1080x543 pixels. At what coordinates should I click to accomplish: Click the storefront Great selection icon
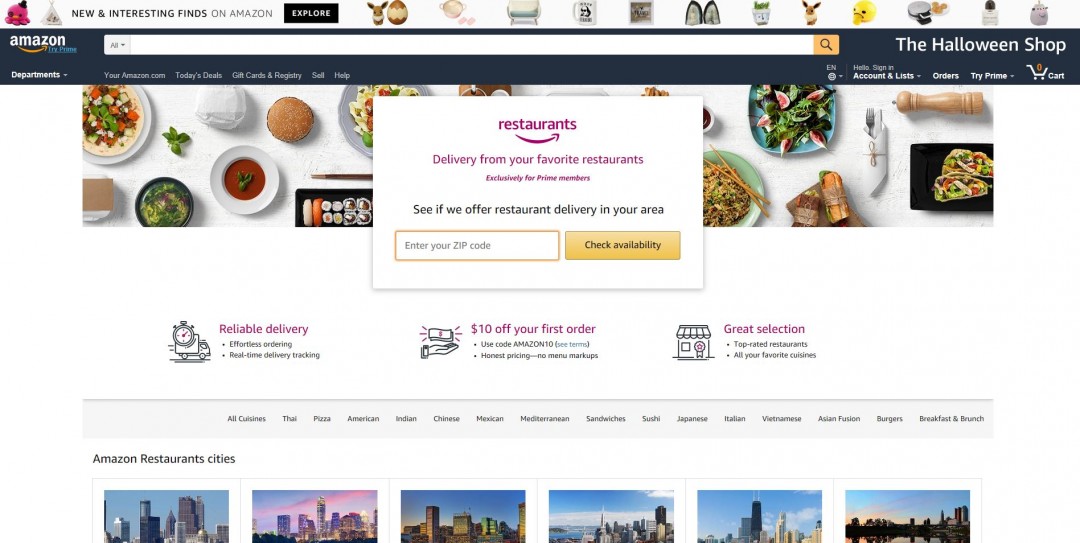[x=693, y=342]
